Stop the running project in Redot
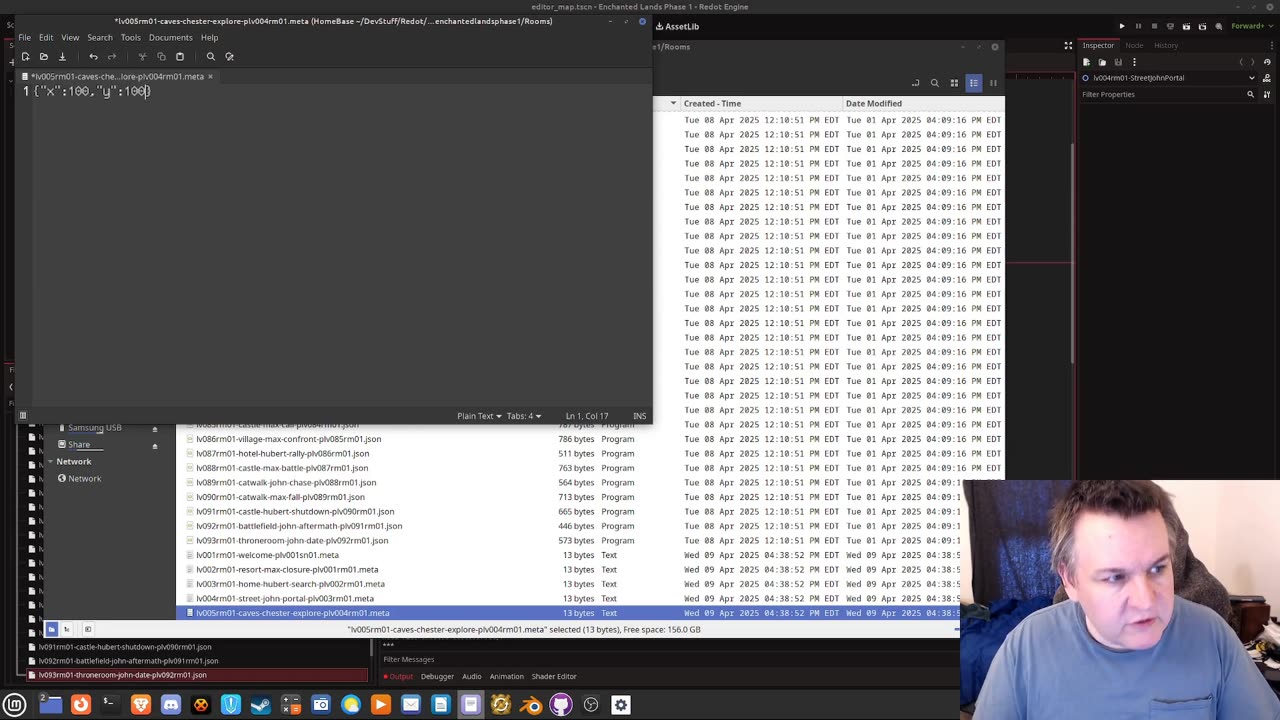Image resolution: width=1280 pixels, height=720 pixels. pyautogui.click(x=1154, y=26)
